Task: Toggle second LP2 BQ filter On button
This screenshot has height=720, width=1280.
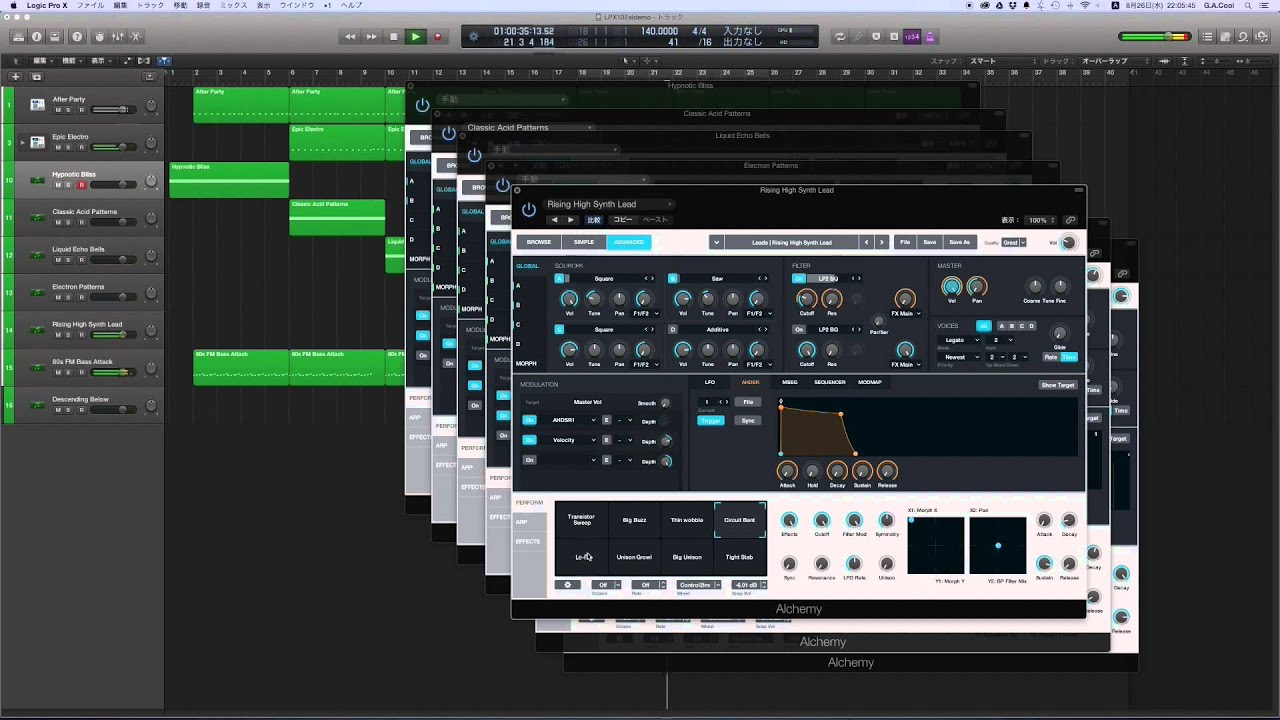Action: pos(799,329)
